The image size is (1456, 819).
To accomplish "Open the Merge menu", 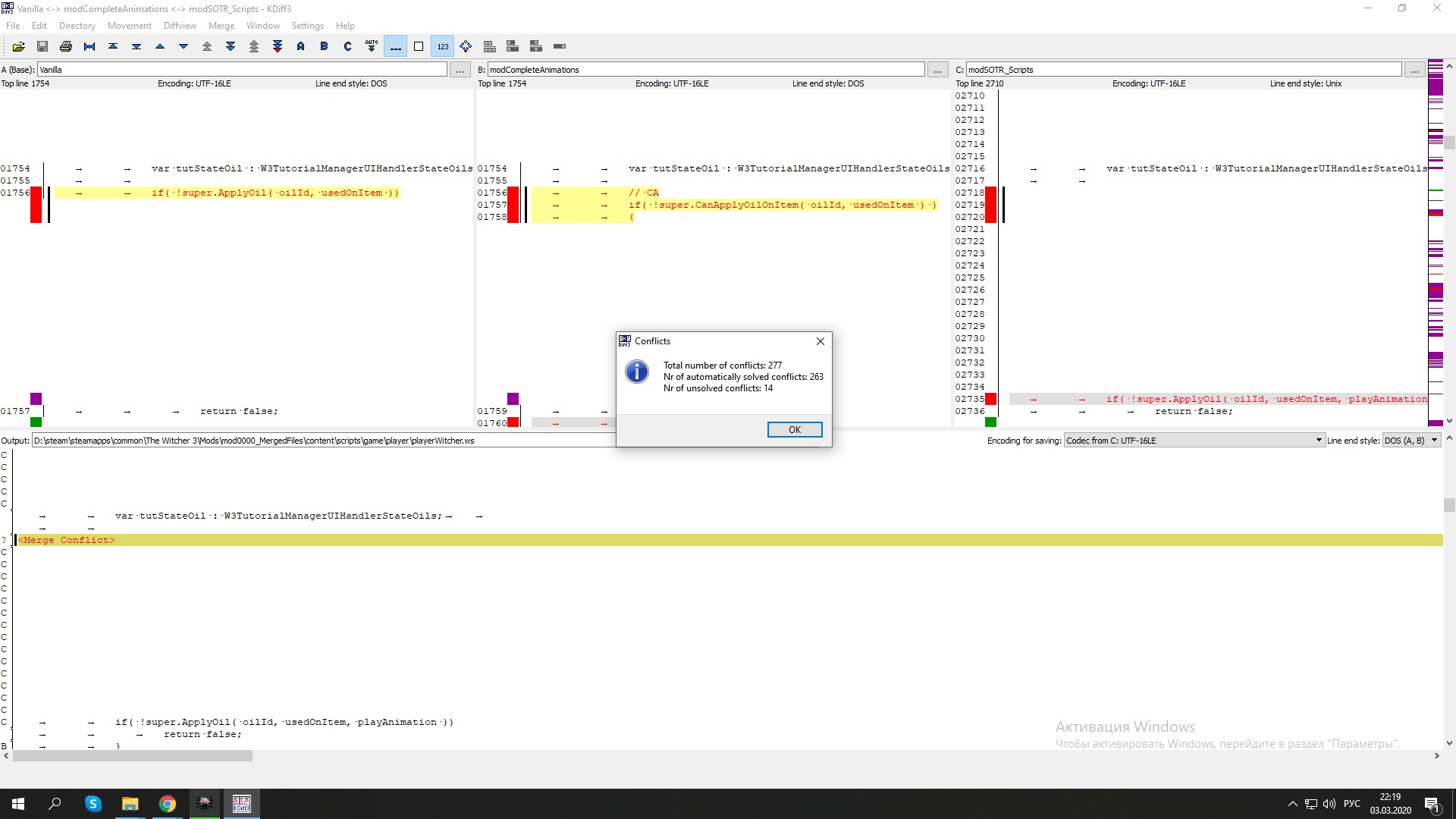I will [221, 26].
